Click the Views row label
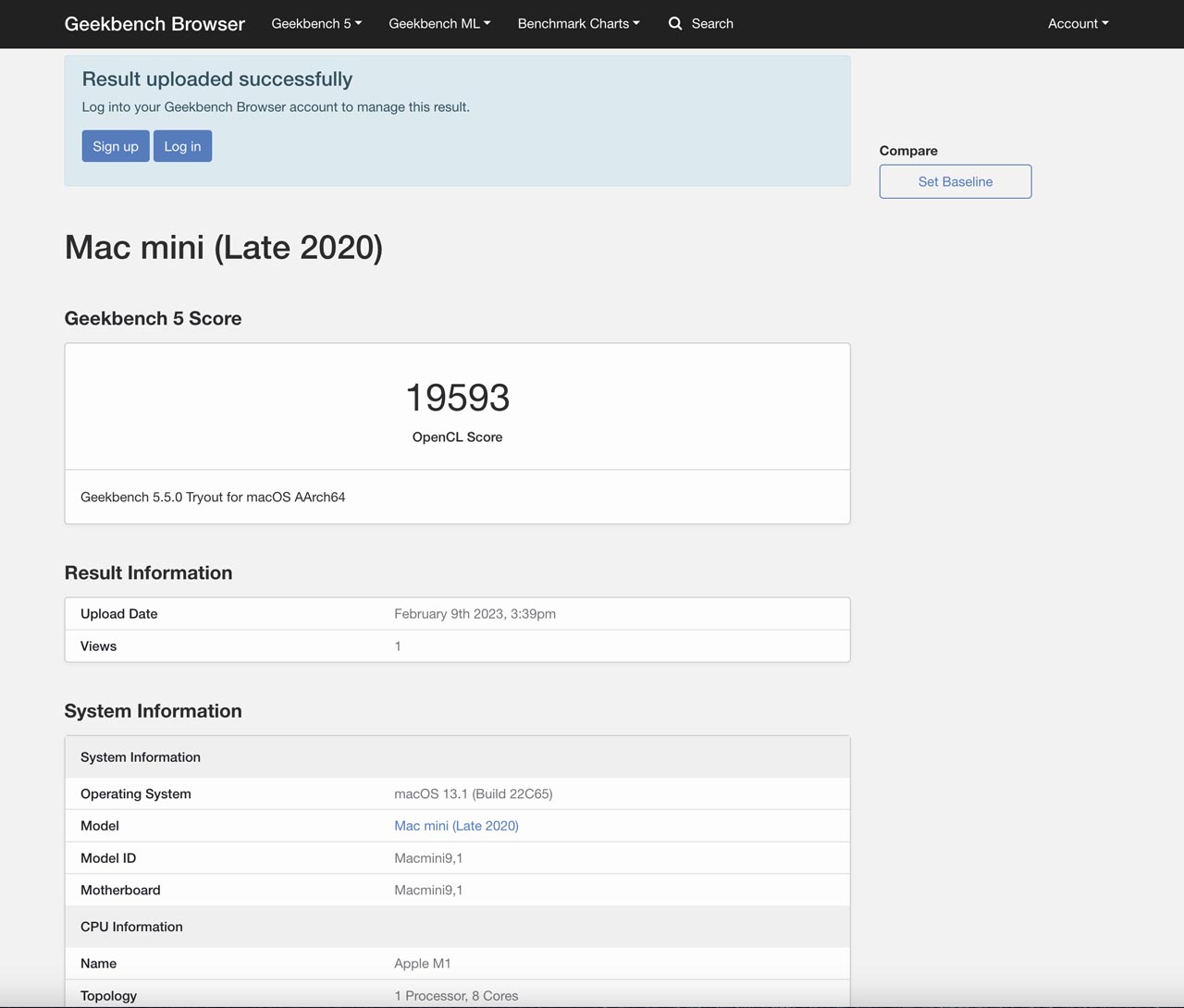Screen dimensions: 1184x1008 tap(98, 646)
